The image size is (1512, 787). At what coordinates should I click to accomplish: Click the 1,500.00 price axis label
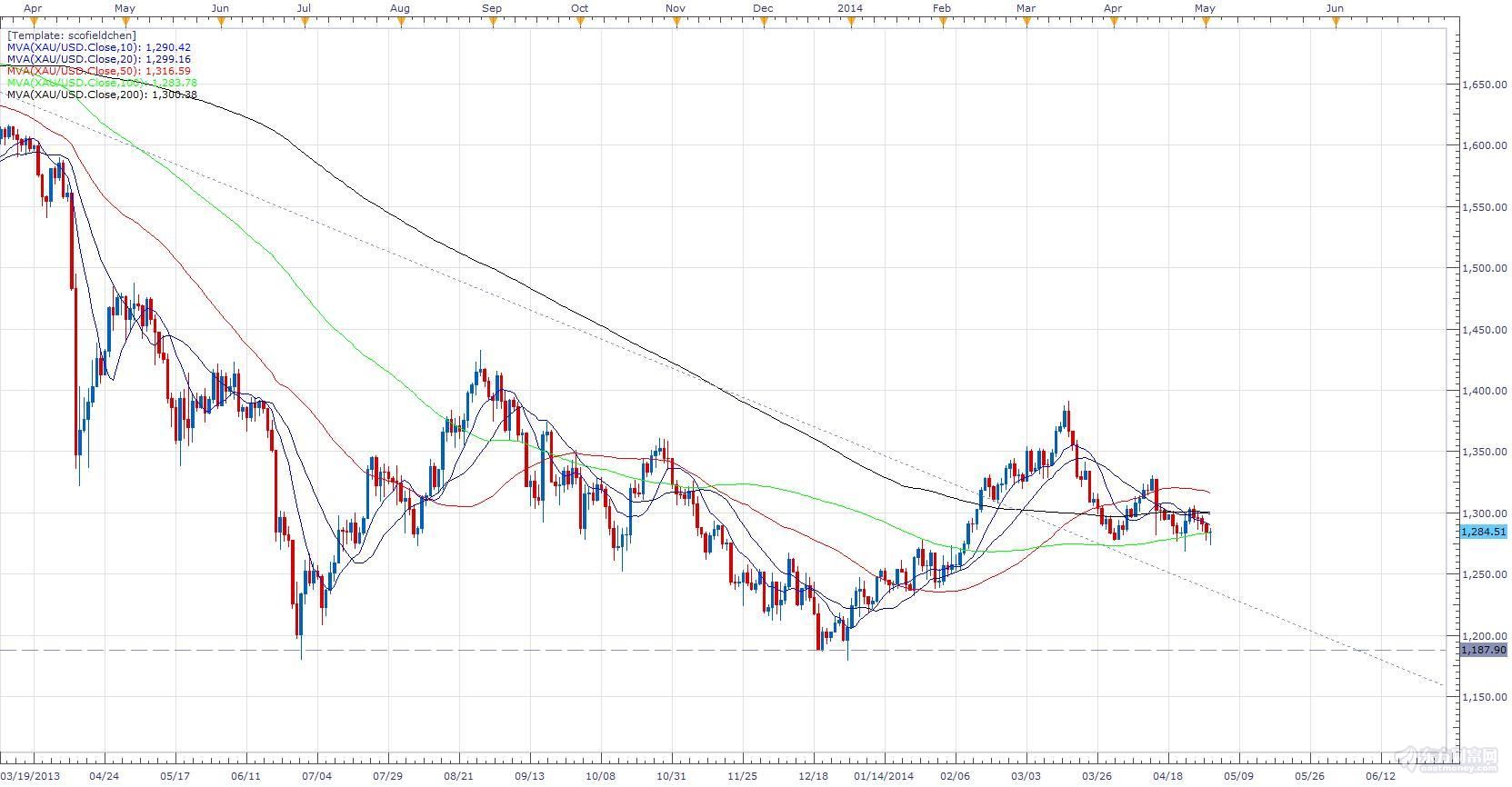(1484, 268)
